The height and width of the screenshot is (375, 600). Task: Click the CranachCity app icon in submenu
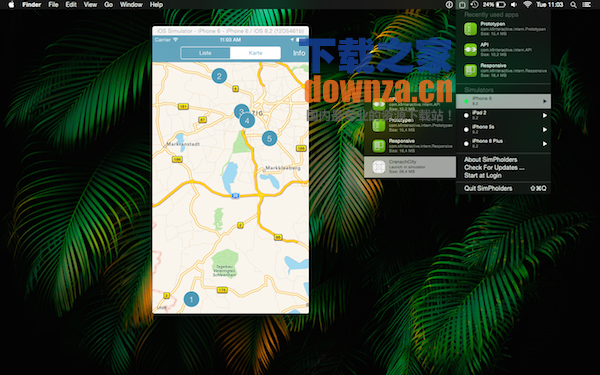(x=379, y=167)
